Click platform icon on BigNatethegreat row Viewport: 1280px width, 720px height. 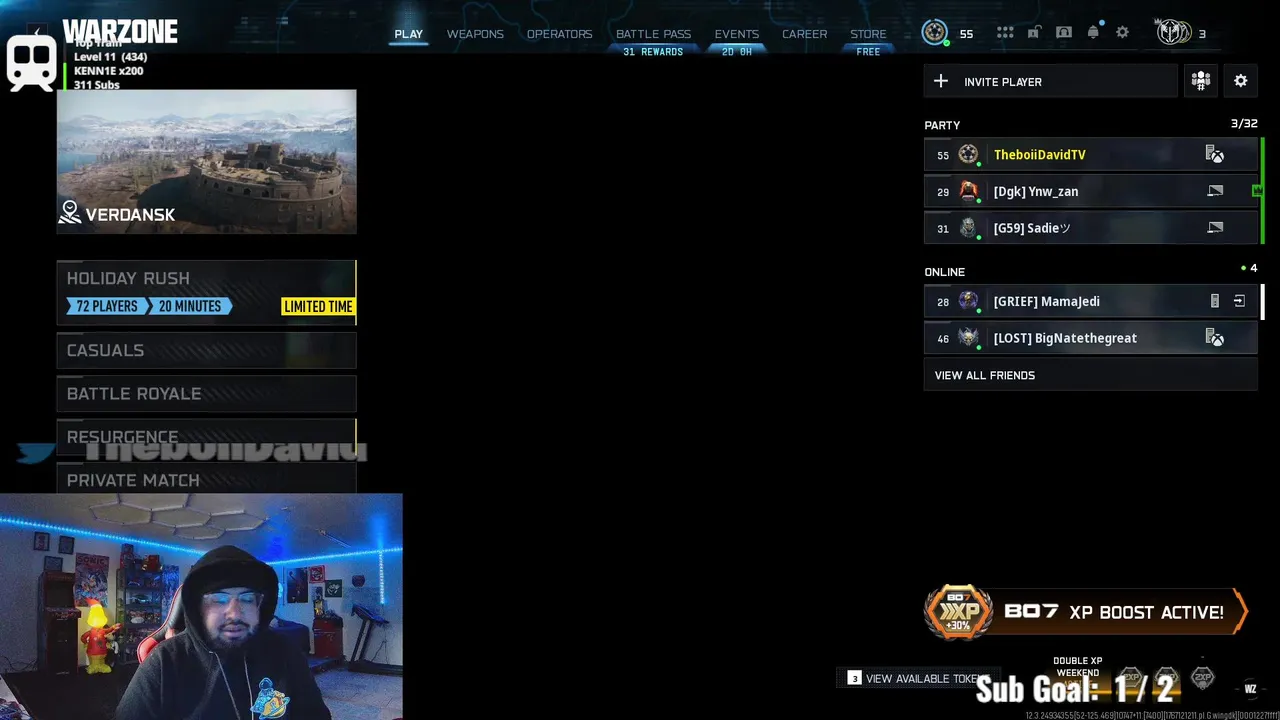(x=1215, y=338)
